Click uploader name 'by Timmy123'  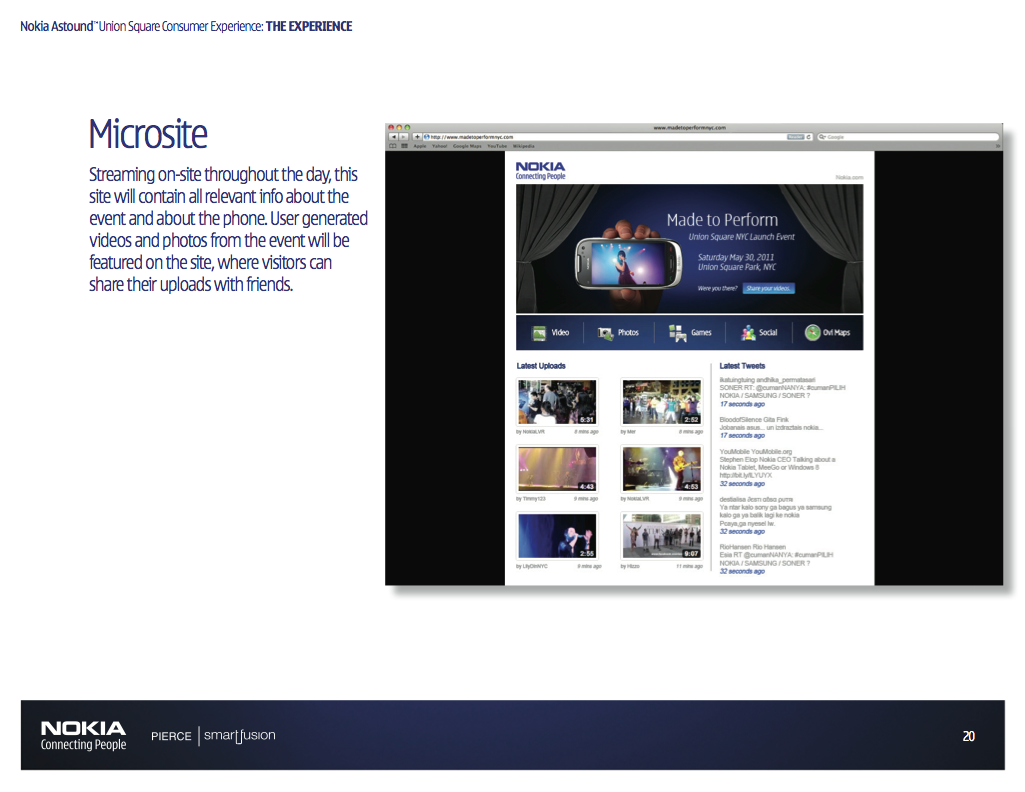tap(531, 499)
